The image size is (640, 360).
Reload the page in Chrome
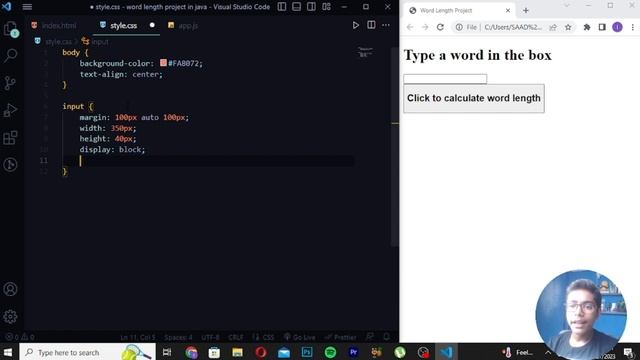(440, 27)
